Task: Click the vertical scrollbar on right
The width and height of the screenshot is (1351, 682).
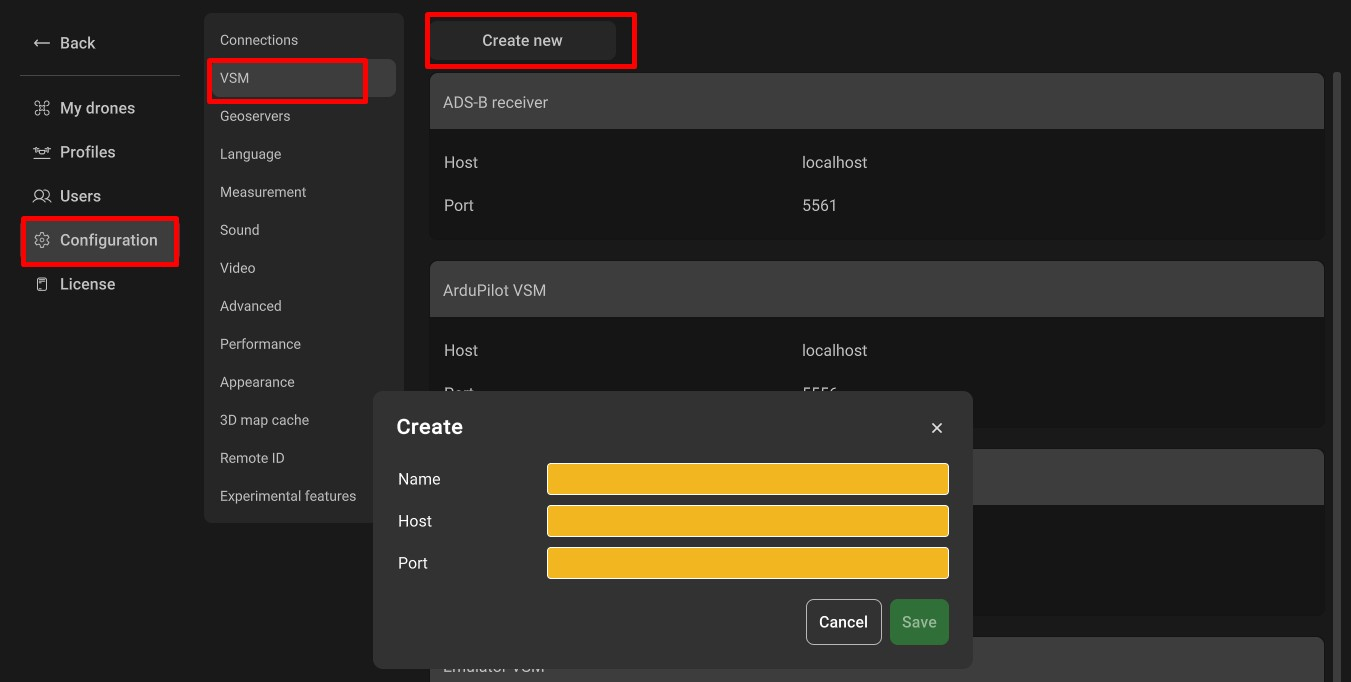Action: (x=1337, y=350)
